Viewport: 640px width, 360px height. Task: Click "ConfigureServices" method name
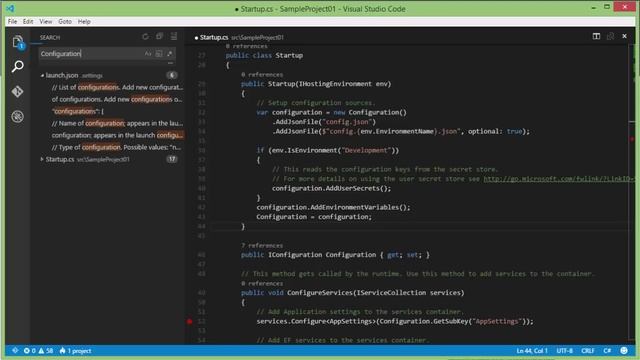click(319, 293)
